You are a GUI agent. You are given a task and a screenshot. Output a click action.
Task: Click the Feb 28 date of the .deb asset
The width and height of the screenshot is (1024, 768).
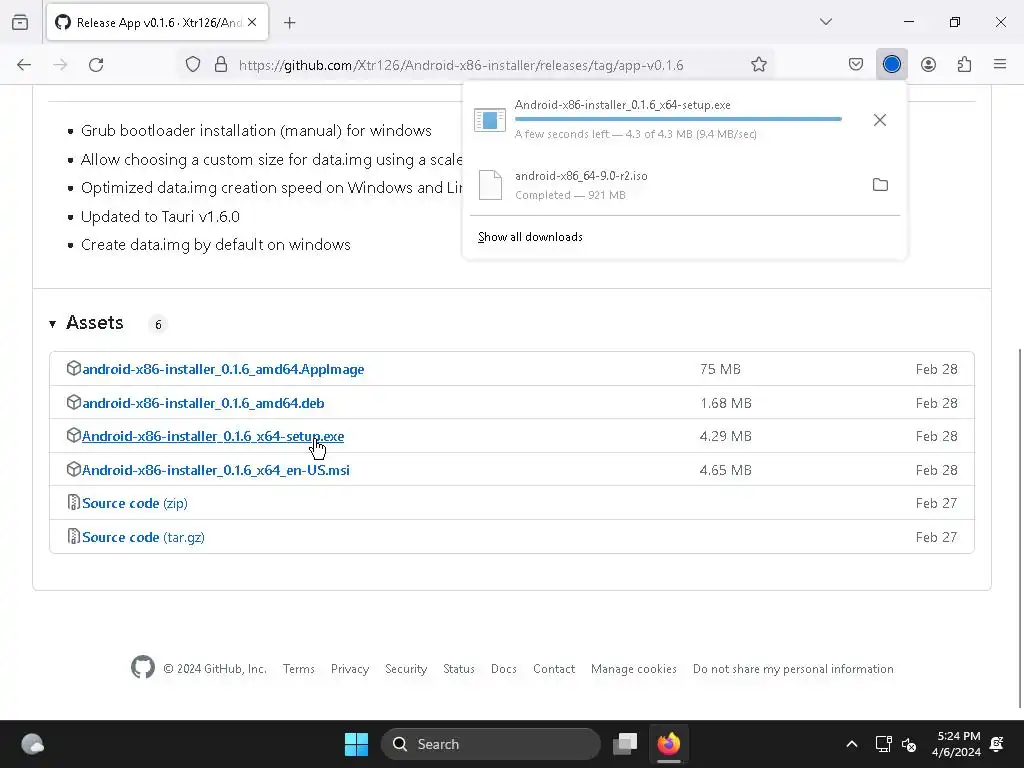936,403
